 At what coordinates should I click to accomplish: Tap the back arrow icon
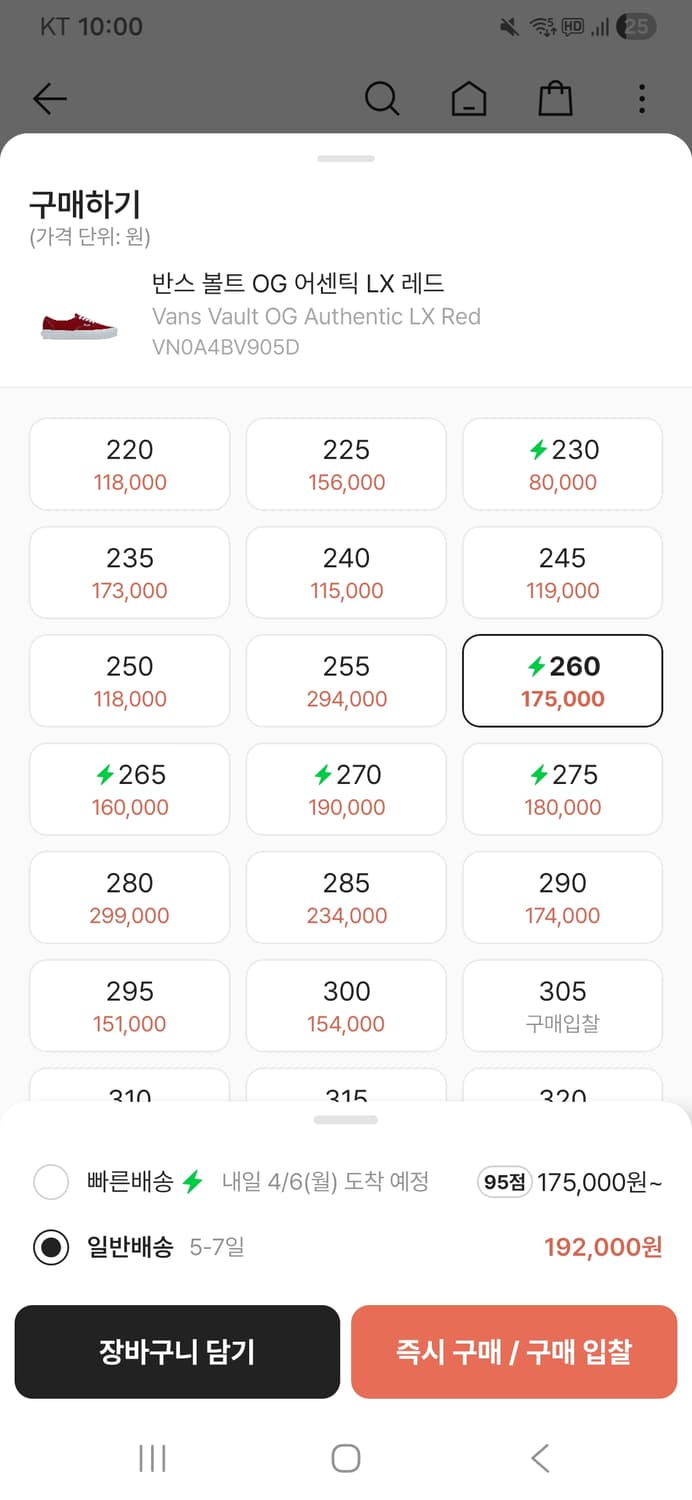tap(49, 99)
